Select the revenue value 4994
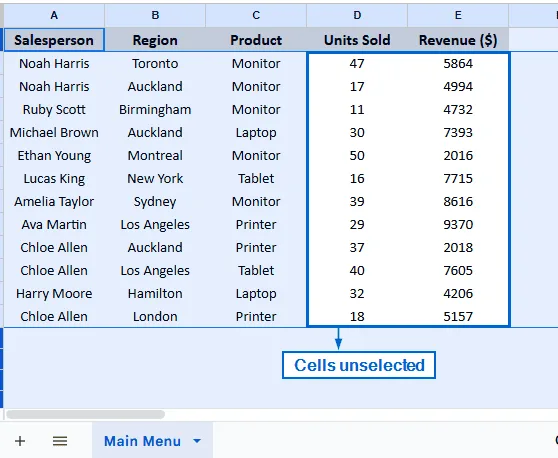This screenshot has height=458, width=558. (x=458, y=86)
